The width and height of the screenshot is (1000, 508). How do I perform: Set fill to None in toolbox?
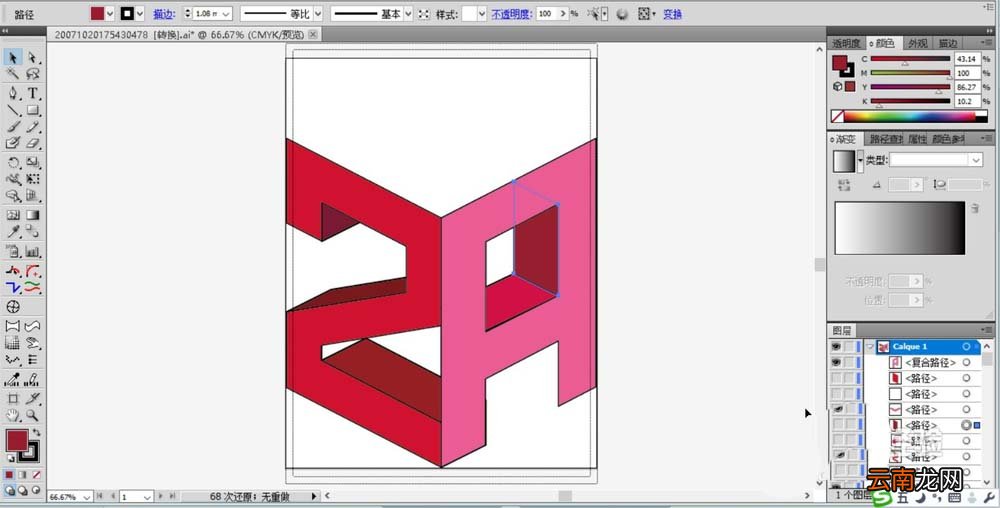36,475
